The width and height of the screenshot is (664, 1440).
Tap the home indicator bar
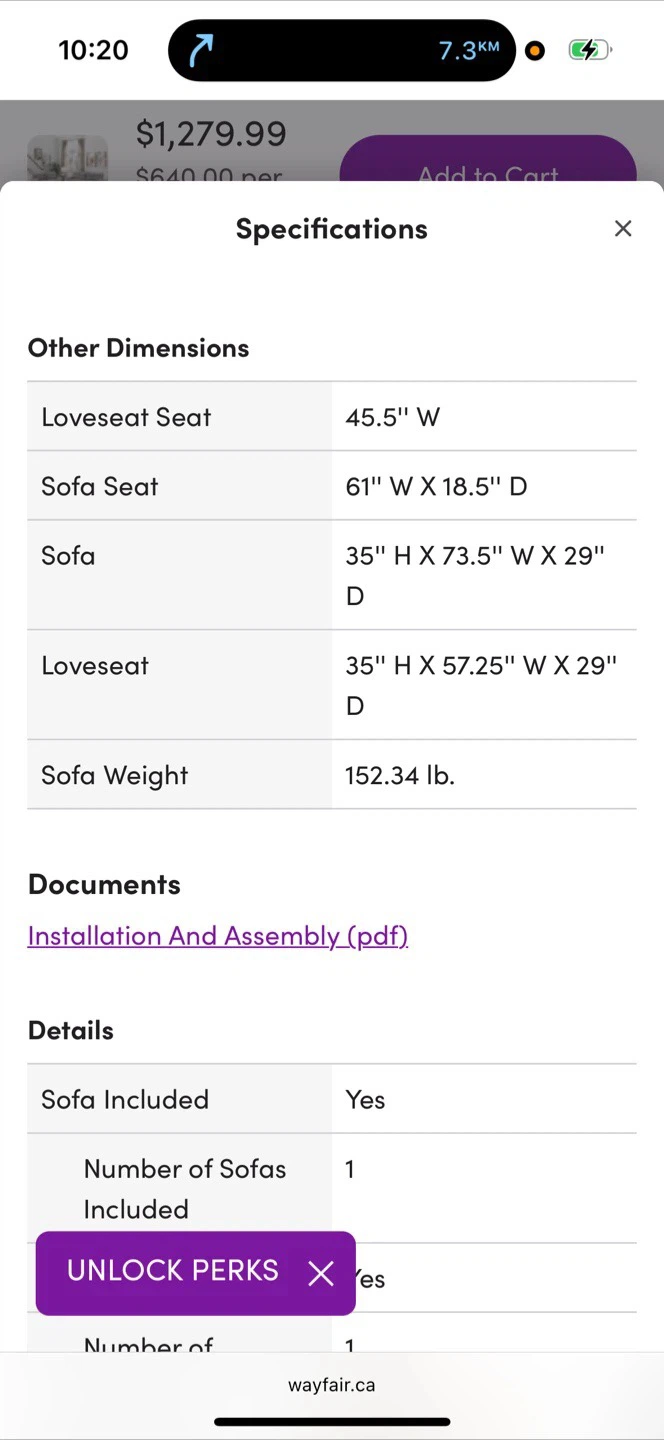332,1421
